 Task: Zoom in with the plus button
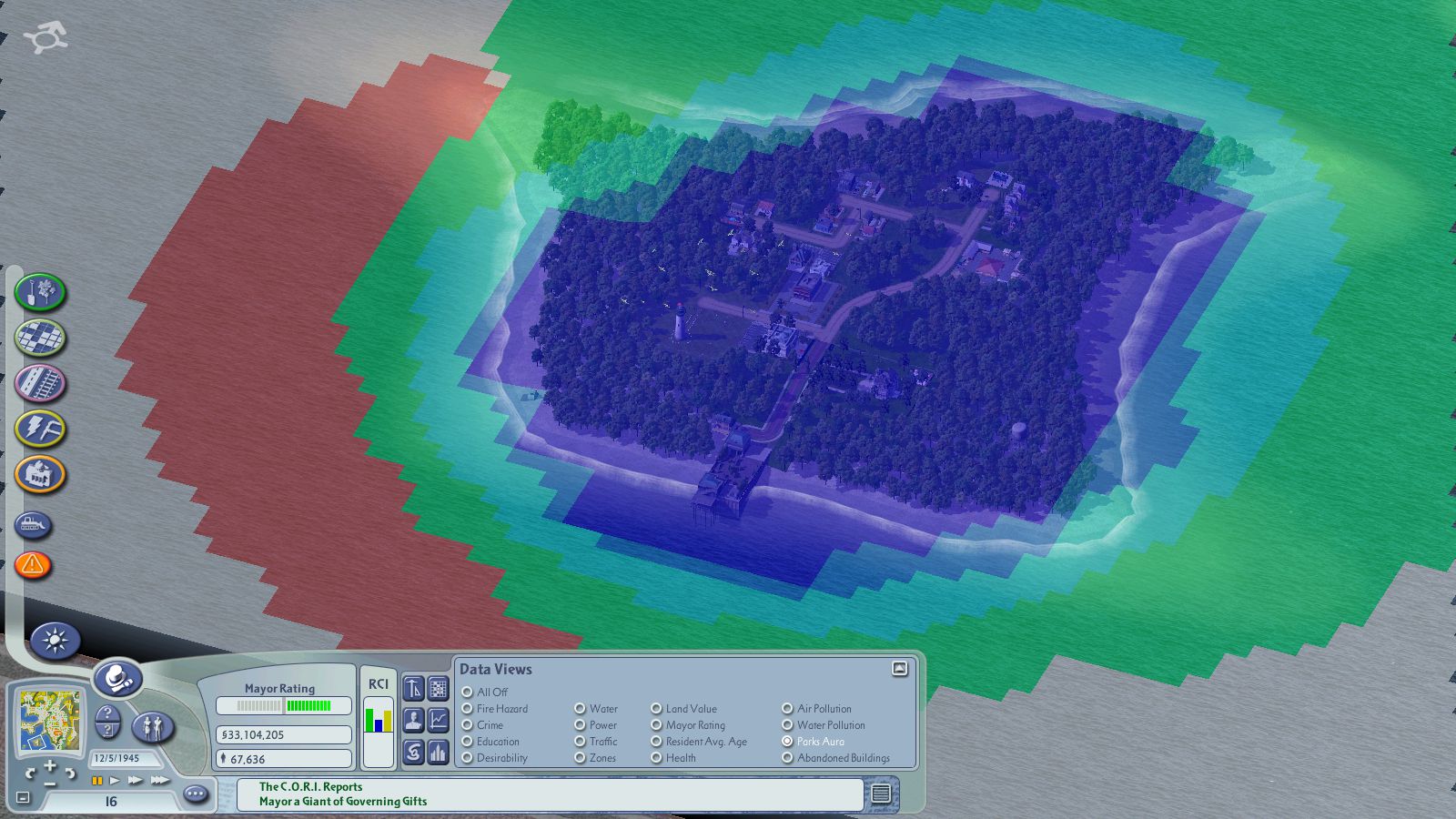[x=50, y=765]
